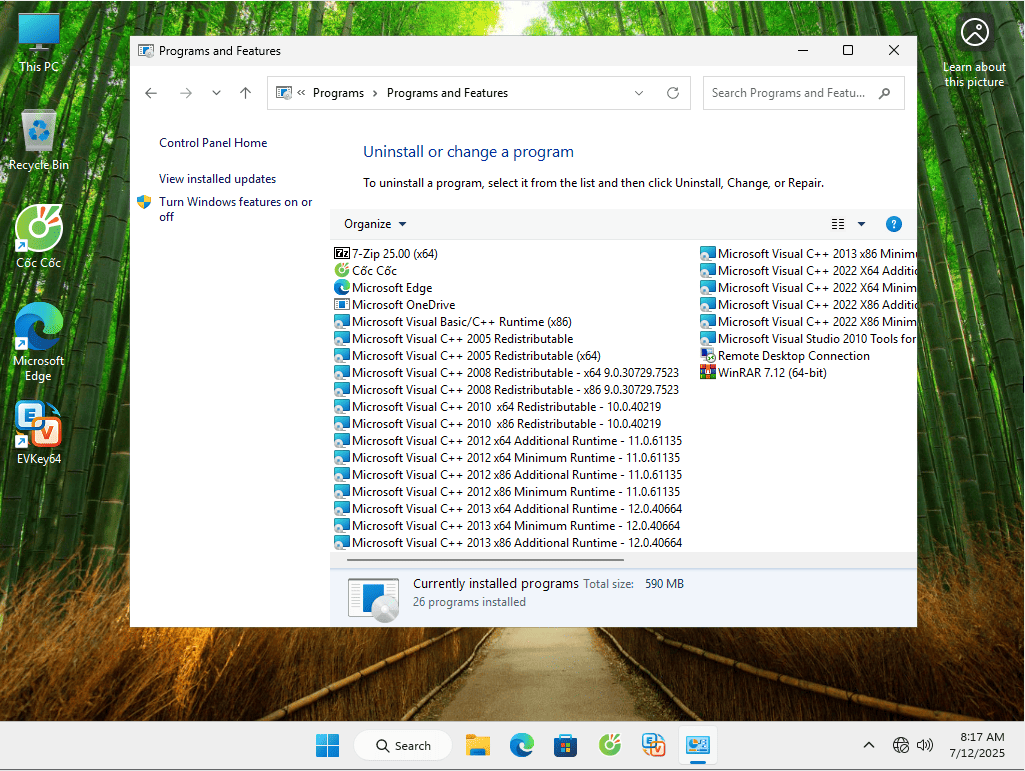Open File Explorer from taskbar

(478, 745)
